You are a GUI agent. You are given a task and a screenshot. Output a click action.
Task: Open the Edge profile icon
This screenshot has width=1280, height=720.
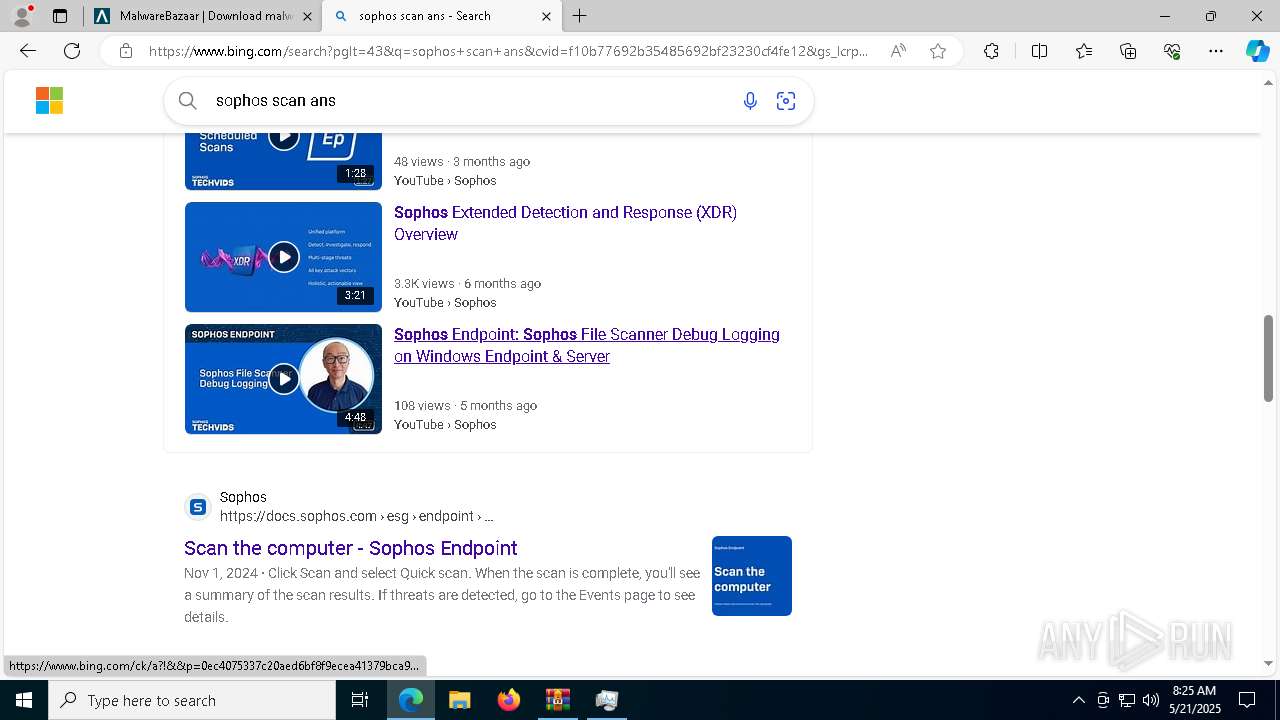[22, 15]
